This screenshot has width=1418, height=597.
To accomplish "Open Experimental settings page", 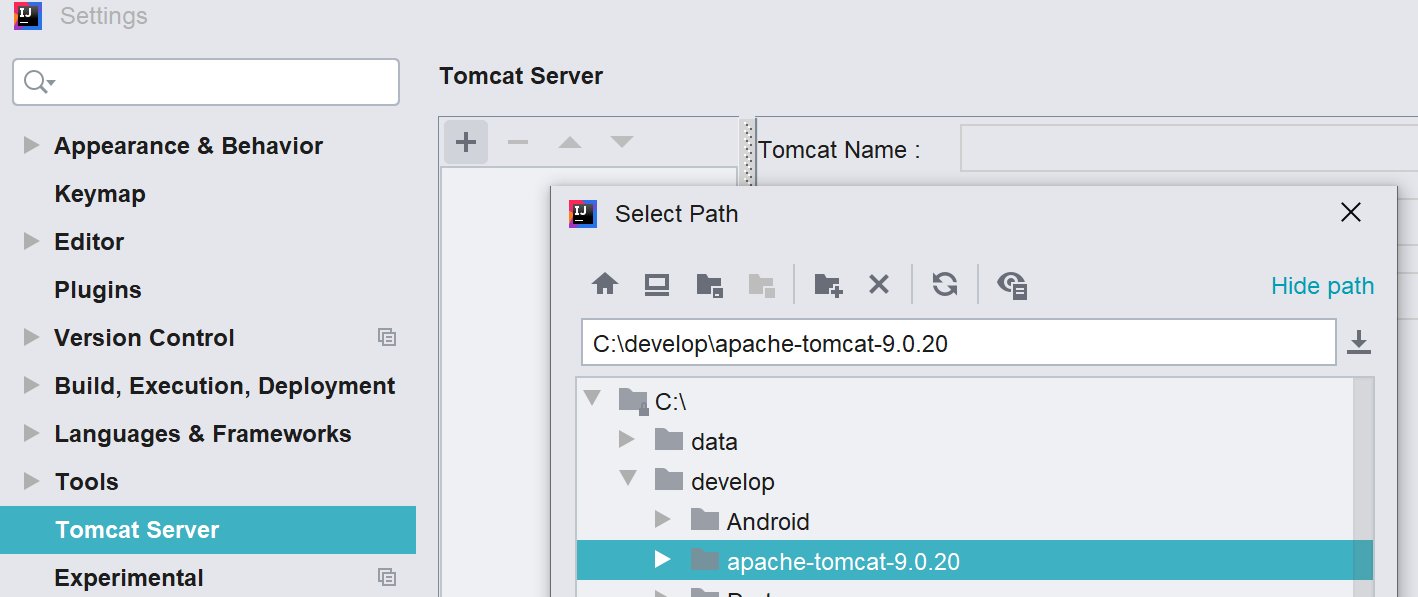I will coord(129,578).
